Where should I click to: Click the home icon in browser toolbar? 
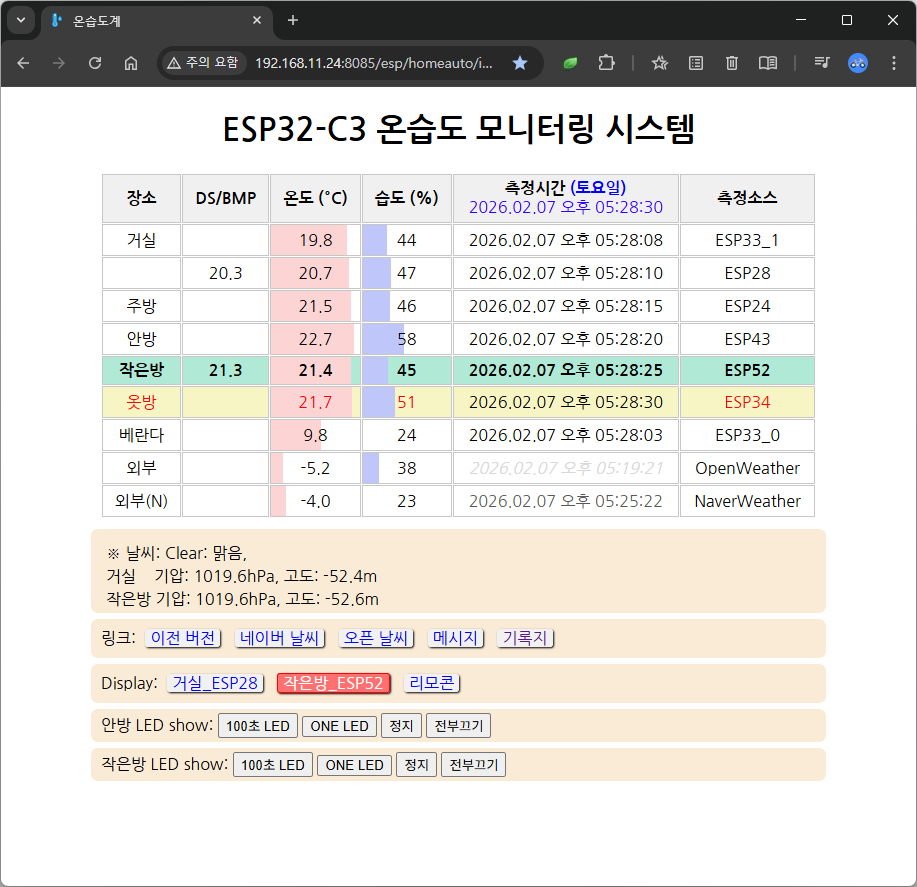(x=131, y=63)
